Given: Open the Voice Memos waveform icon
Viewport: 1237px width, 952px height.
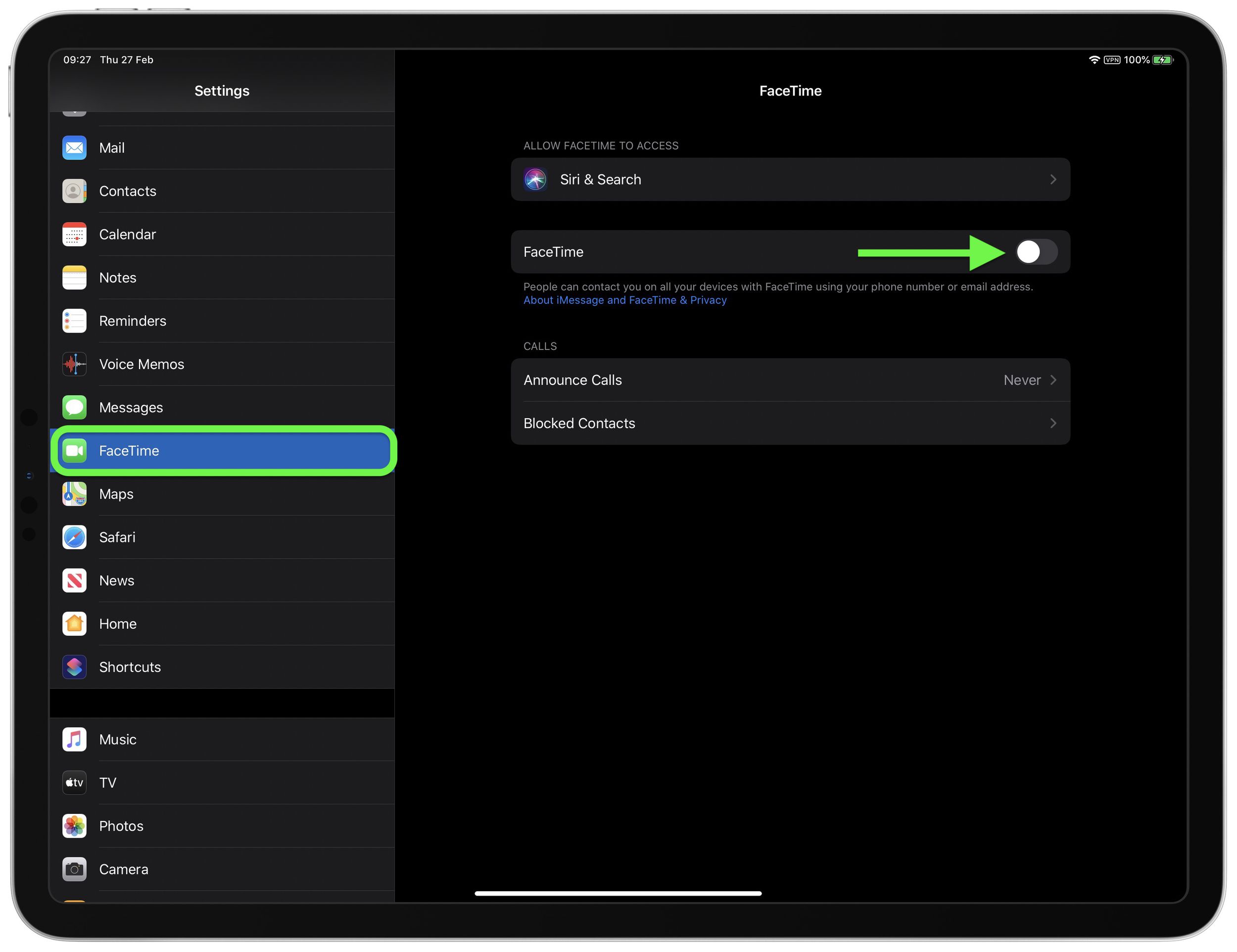Looking at the screenshot, I should [74, 364].
